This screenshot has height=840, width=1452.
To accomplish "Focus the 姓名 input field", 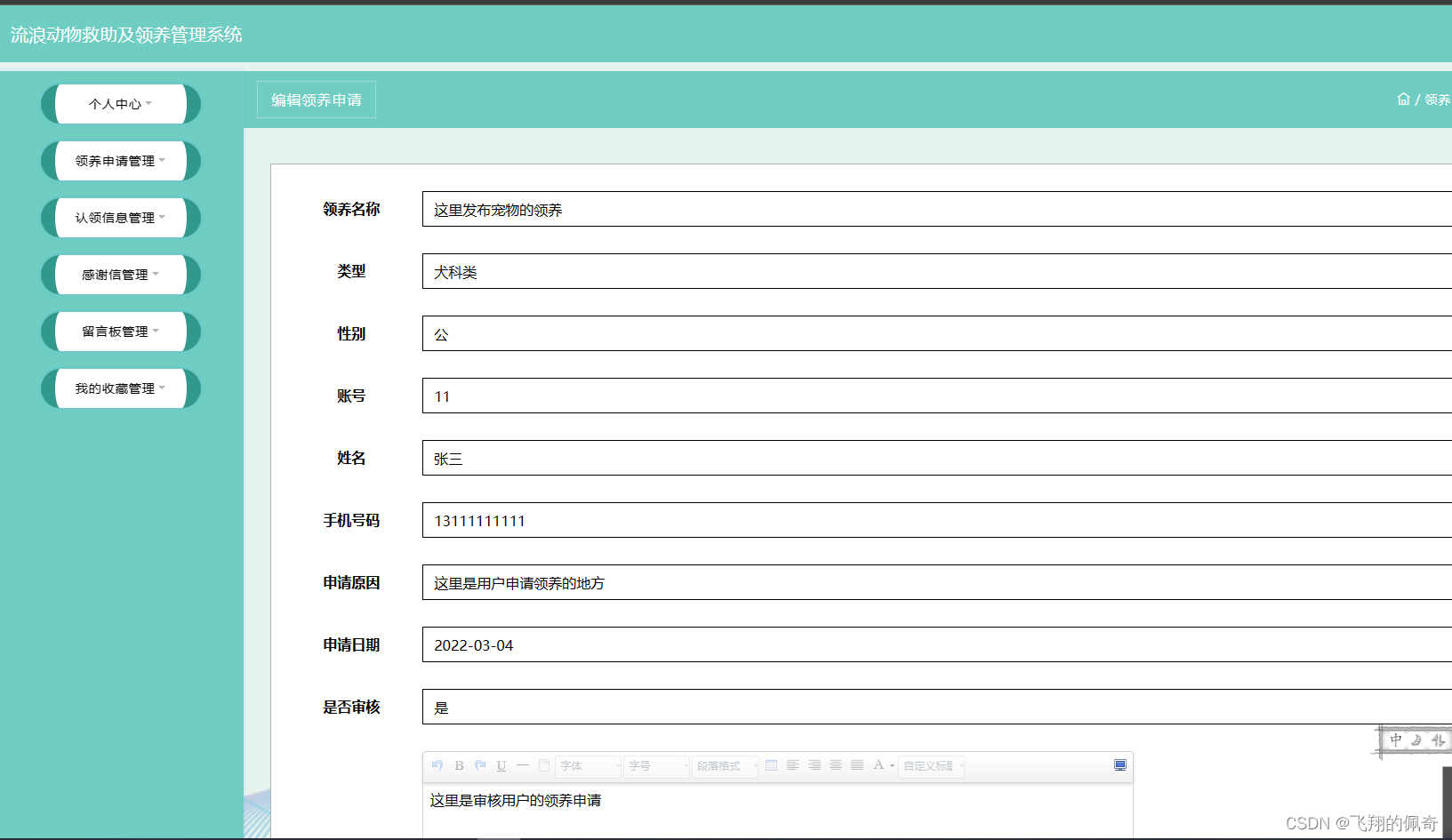I will click(x=937, y=458).
